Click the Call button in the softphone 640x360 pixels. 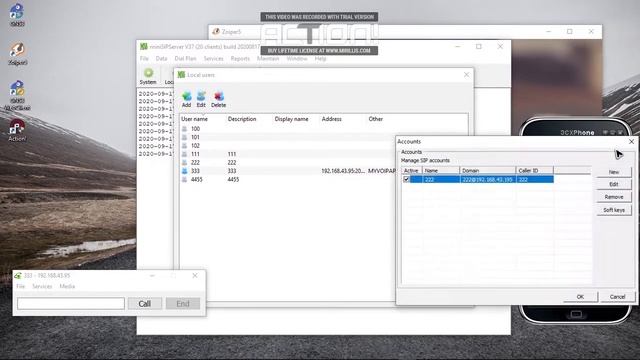[x=144, y=304]
